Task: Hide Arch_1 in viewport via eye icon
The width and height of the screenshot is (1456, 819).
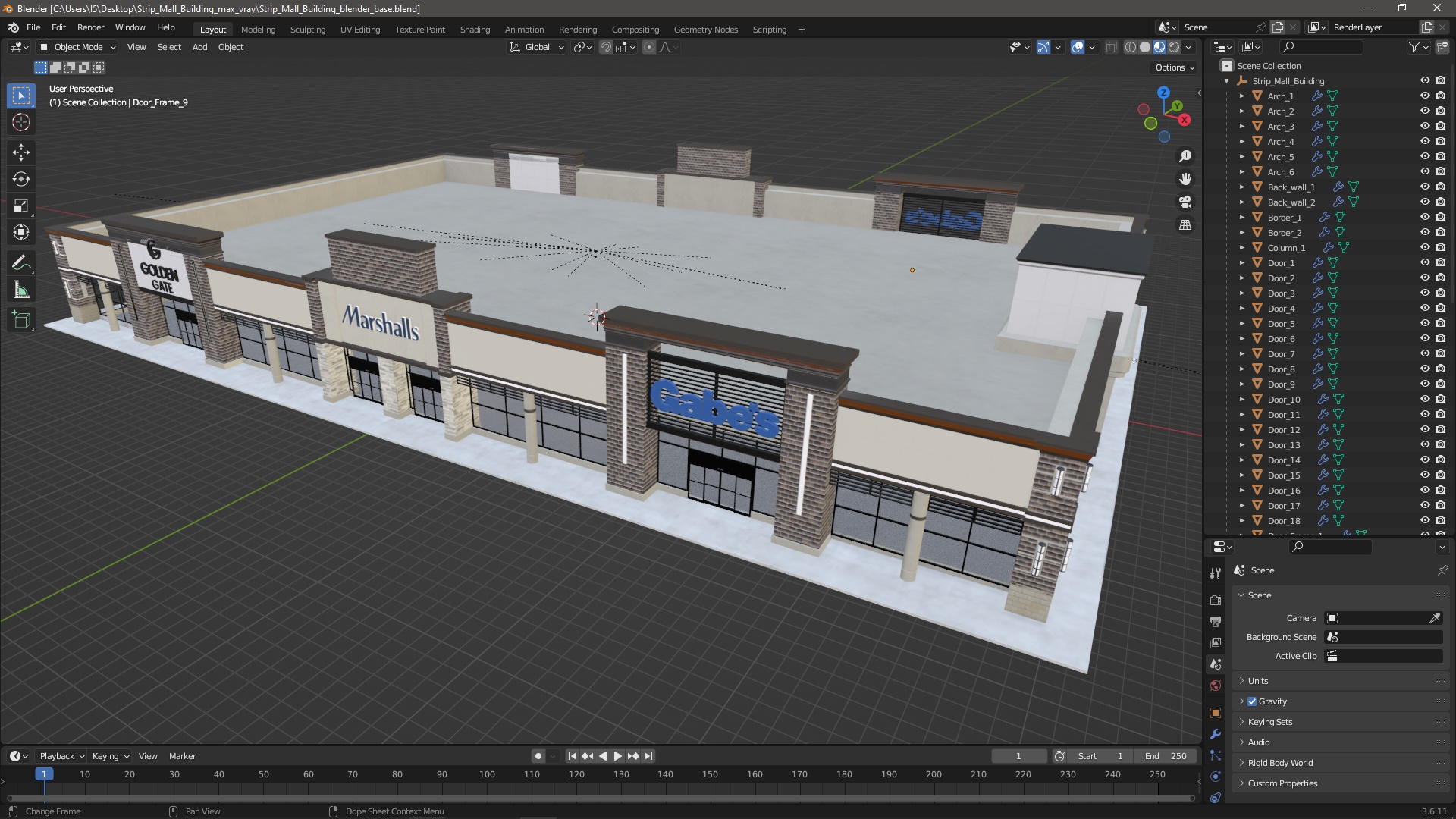Action: tap(1425, 96)
